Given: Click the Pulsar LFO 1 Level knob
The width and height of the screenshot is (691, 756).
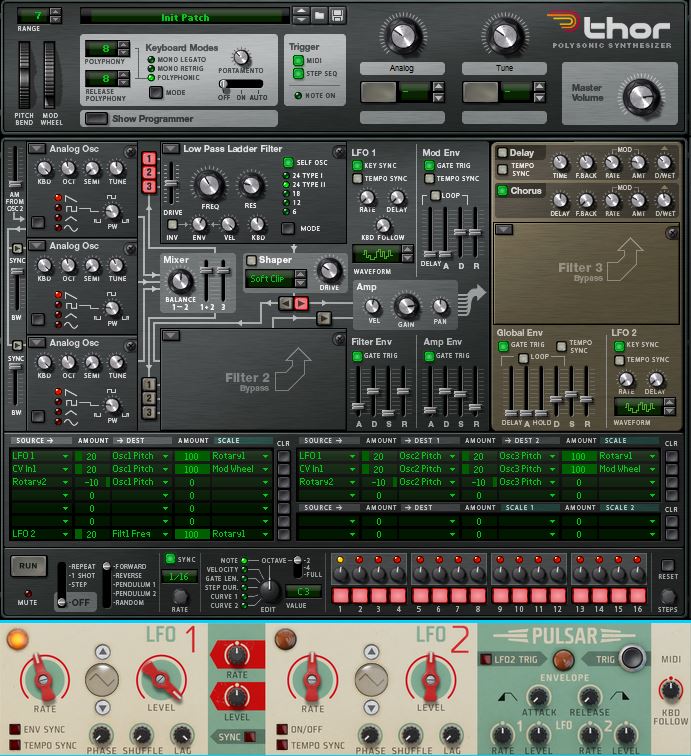Looking at the screenshot, I should coord(161,679).
